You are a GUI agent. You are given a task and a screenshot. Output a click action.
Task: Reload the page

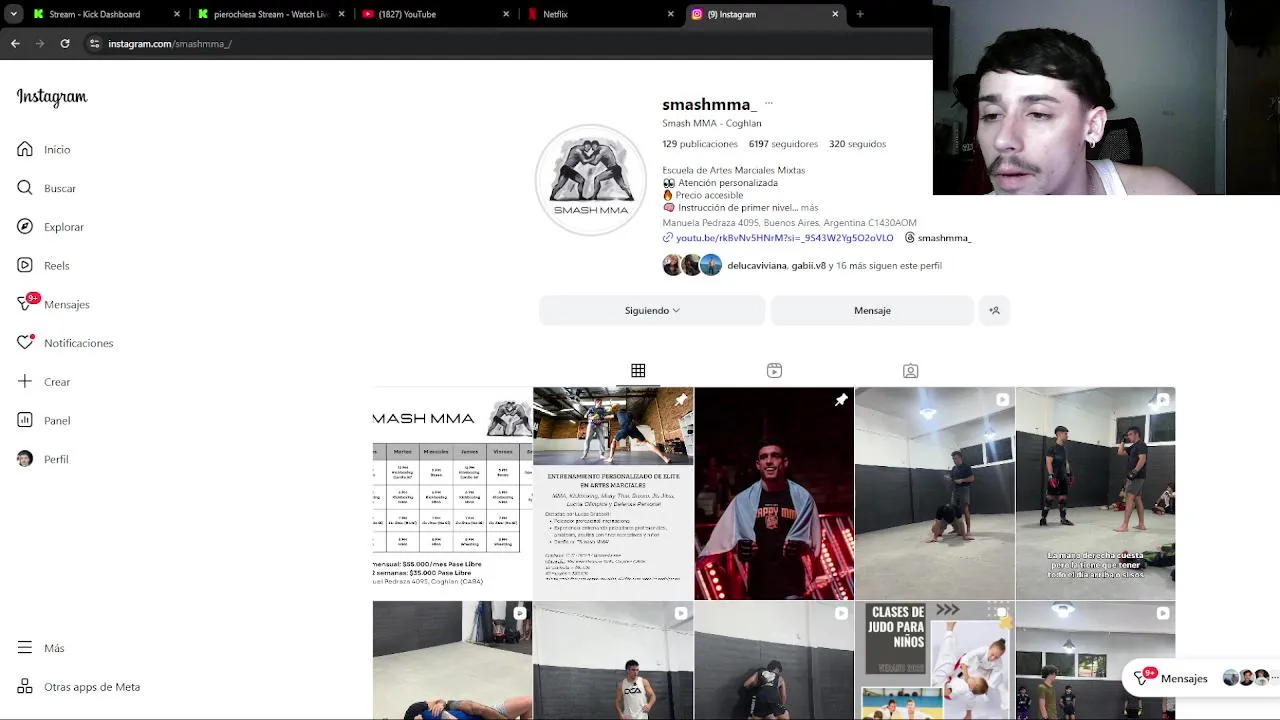(x=65, y=43)
